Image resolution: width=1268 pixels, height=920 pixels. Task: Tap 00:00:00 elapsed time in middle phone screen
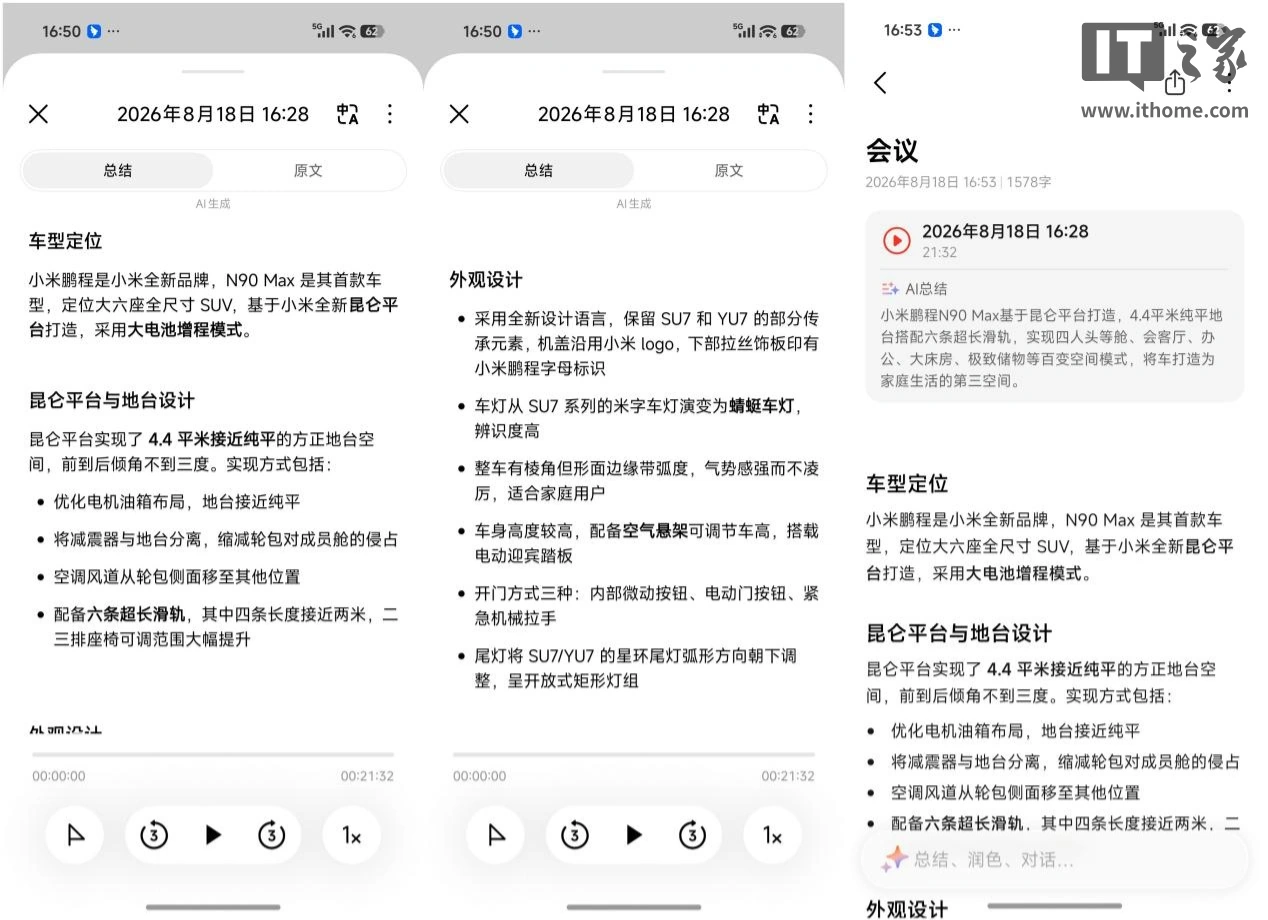click(480, 776)
